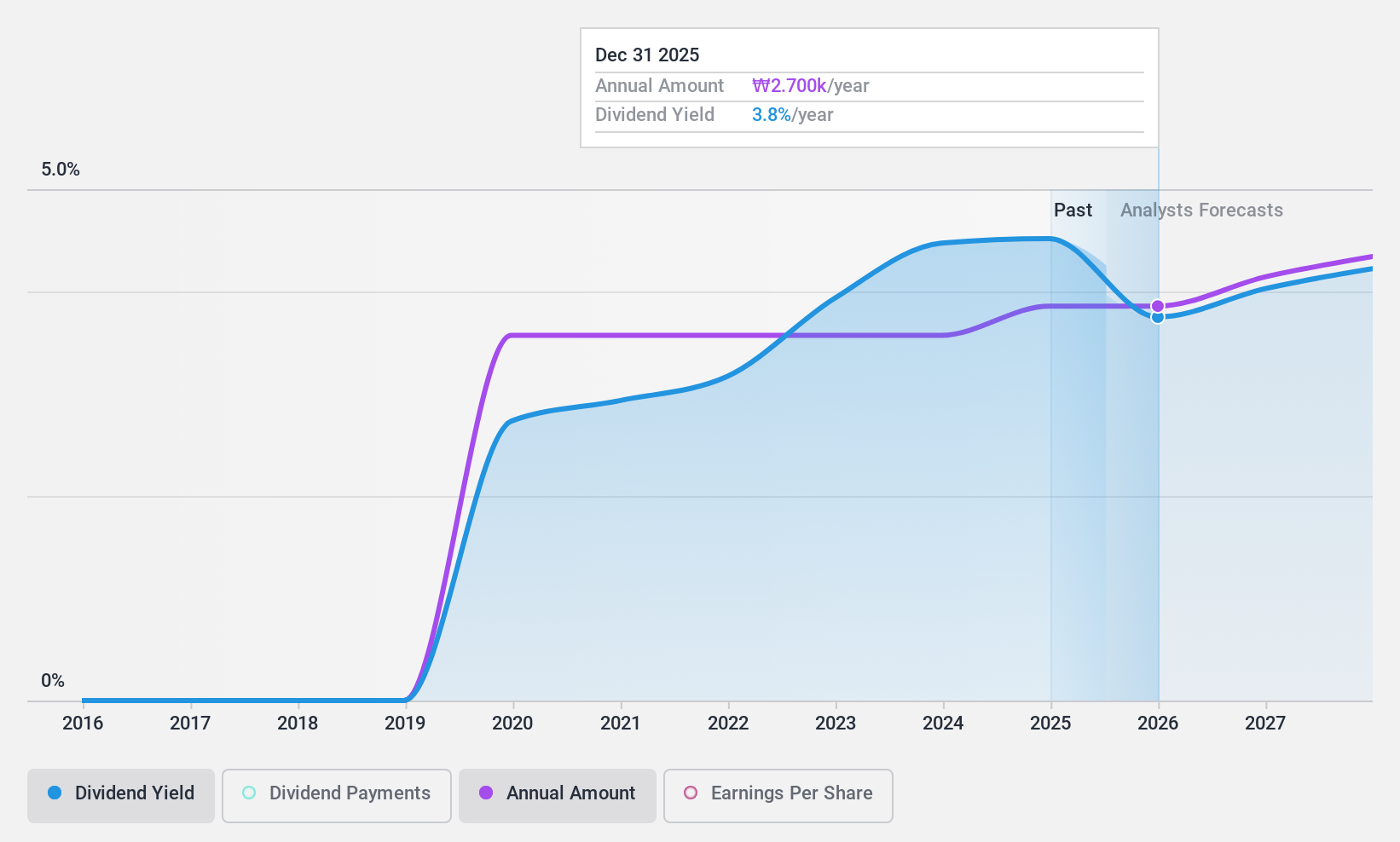Click the purple Annual Amount data point at 2026
The height and width of the screenshot is (842, 1400).
1158,306
